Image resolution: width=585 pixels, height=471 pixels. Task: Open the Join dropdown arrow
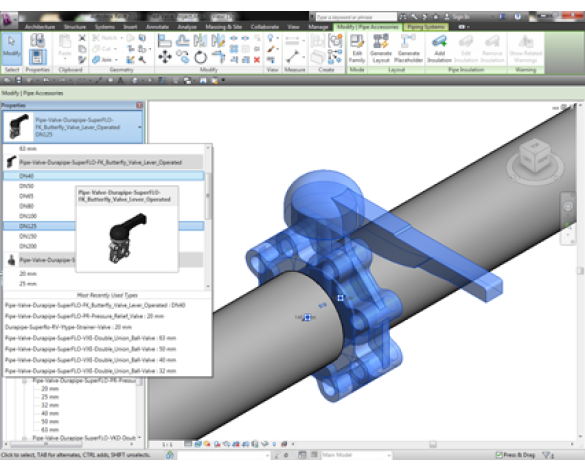pyautogui.click(x=116, y=60)
